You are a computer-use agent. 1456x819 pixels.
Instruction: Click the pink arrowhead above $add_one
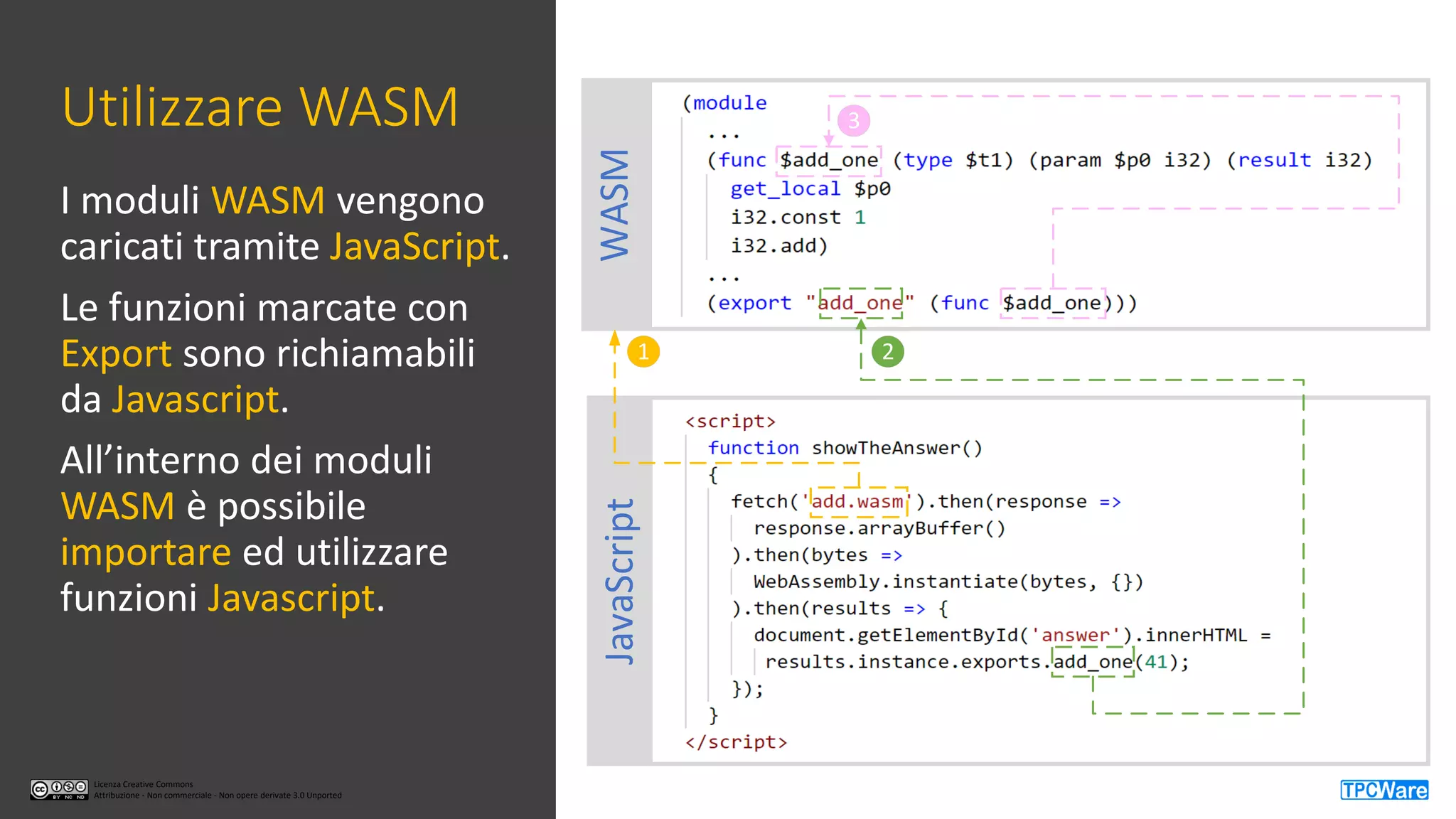(828, 139)
